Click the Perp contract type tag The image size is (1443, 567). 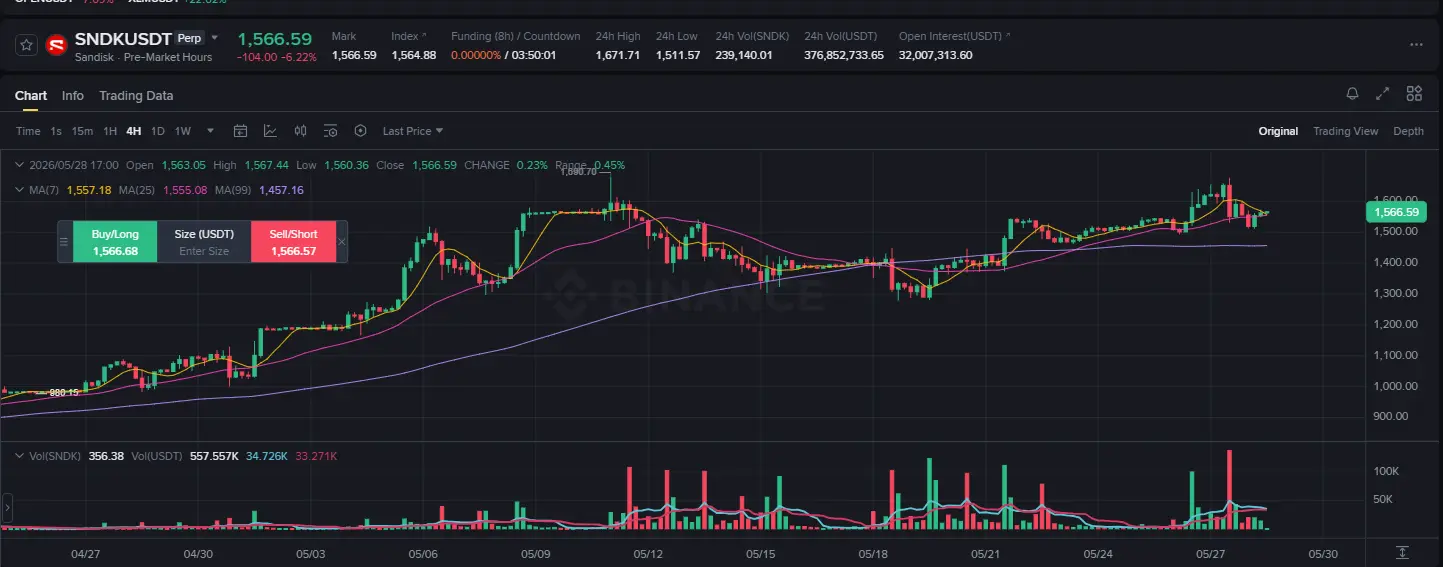[x=189, y=38]
